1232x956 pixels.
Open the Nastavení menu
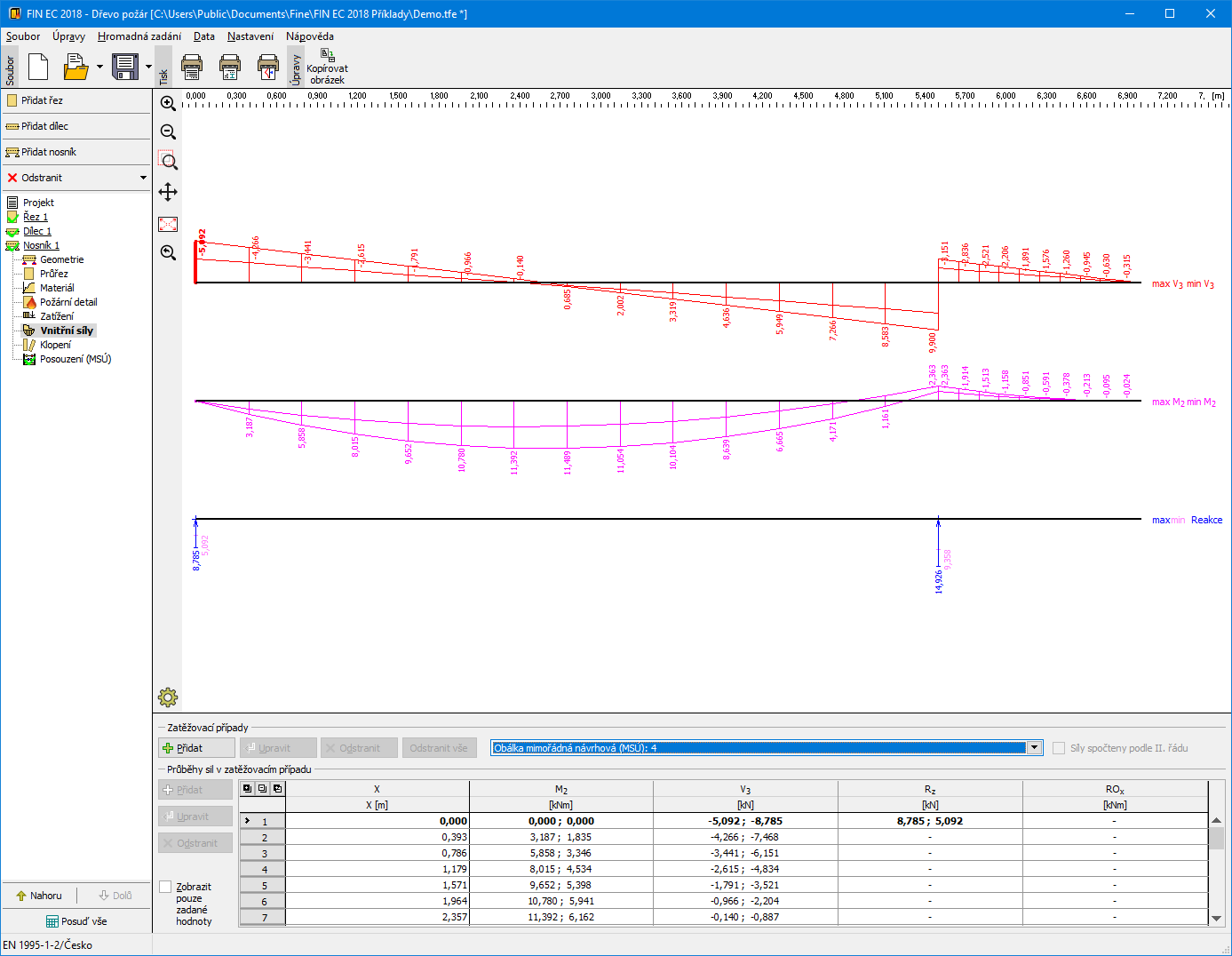coord(250,36)
